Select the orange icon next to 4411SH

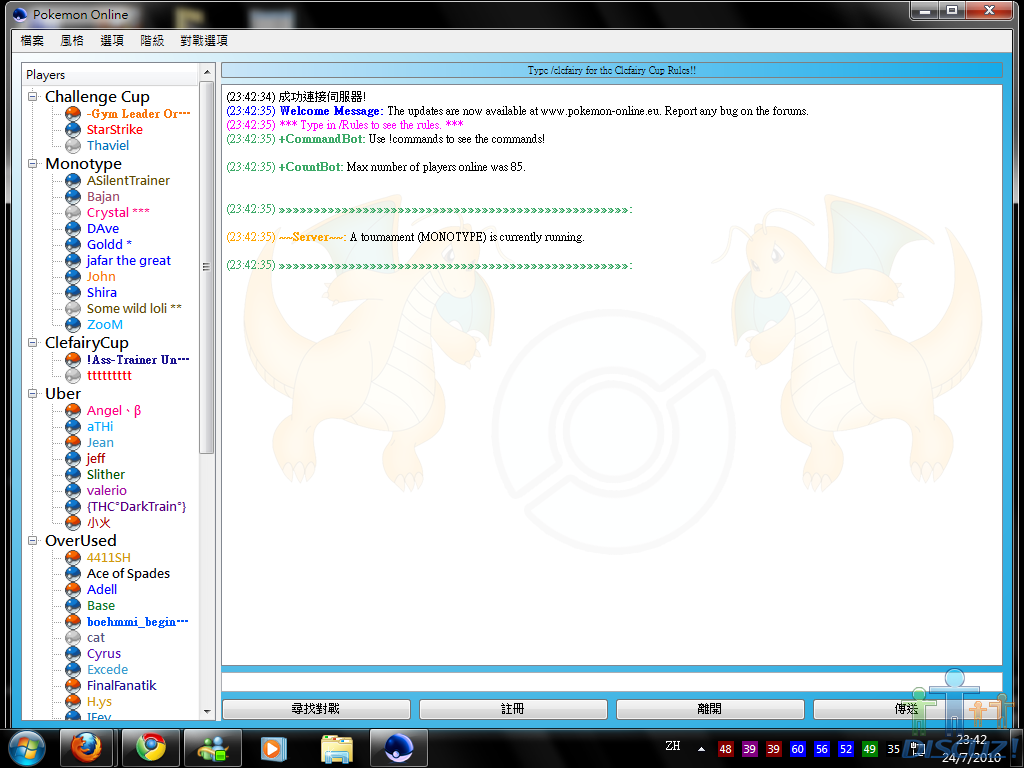73,557
